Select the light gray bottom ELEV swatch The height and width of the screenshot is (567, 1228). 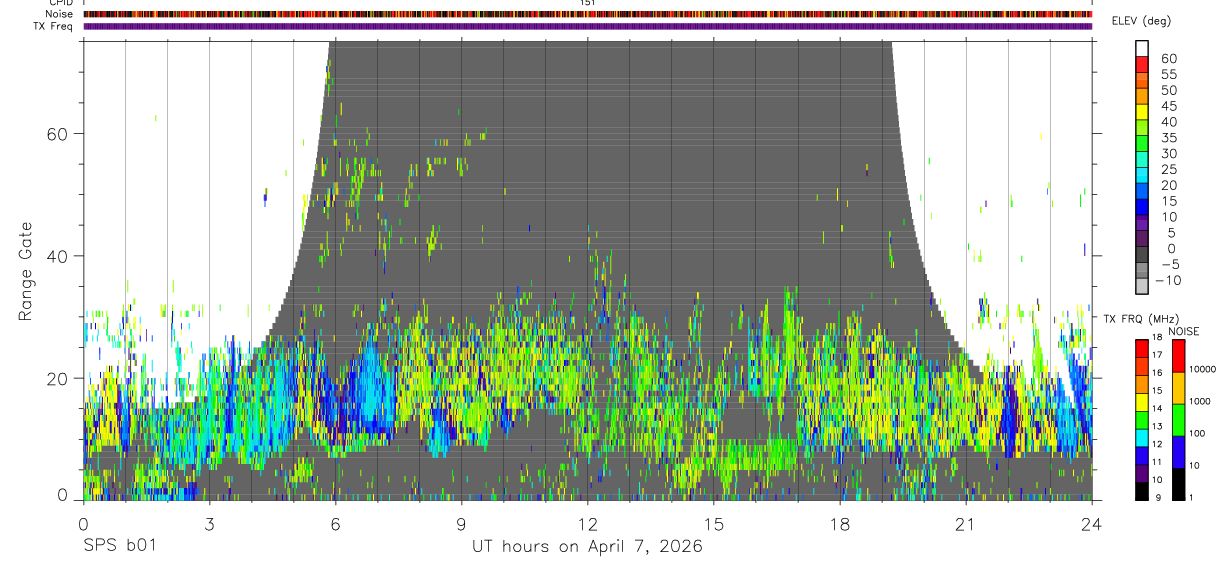pyautogui.click(x=1142, y=286)
